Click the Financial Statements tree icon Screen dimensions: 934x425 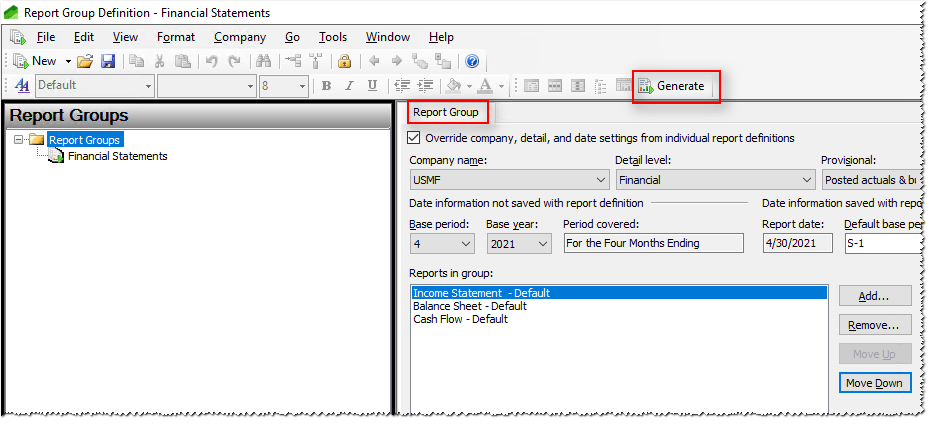click(x=57, y=156)
